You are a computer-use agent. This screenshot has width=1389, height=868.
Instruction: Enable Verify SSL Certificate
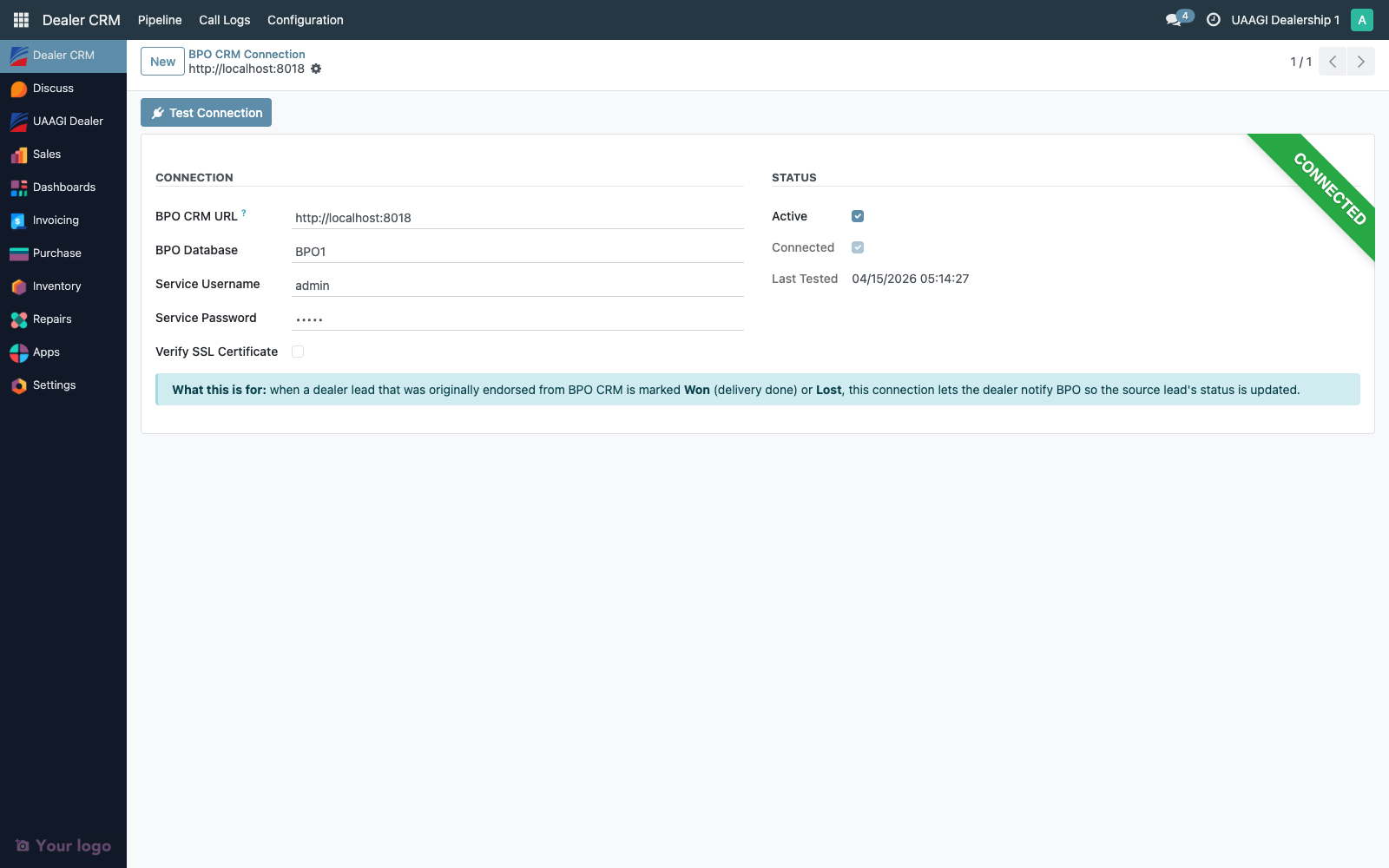298,351
